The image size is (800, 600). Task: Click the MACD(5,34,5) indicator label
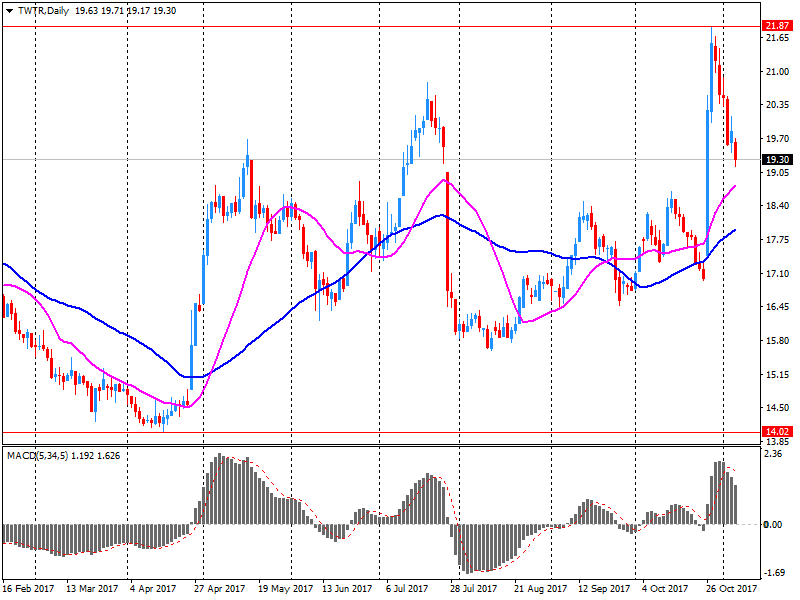tap(37, 456)
